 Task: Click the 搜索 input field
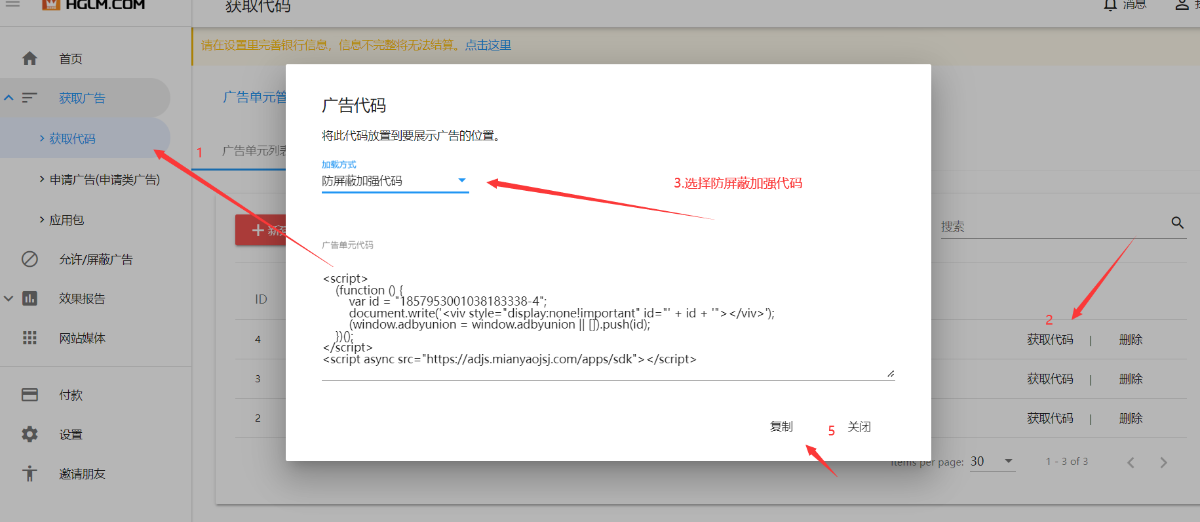1052,226
